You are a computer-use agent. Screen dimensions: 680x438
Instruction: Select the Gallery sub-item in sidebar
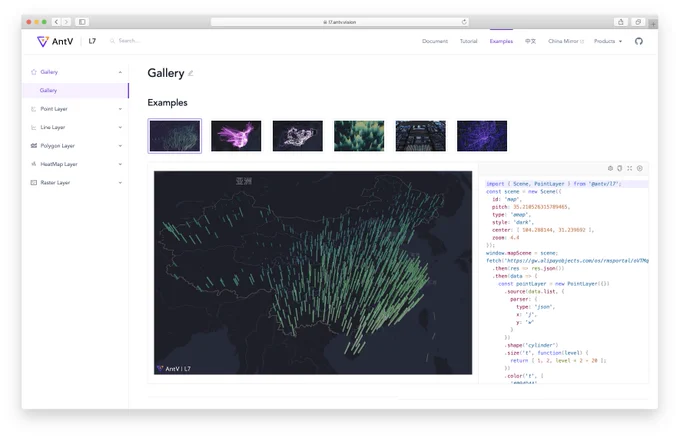click(75, 91)
